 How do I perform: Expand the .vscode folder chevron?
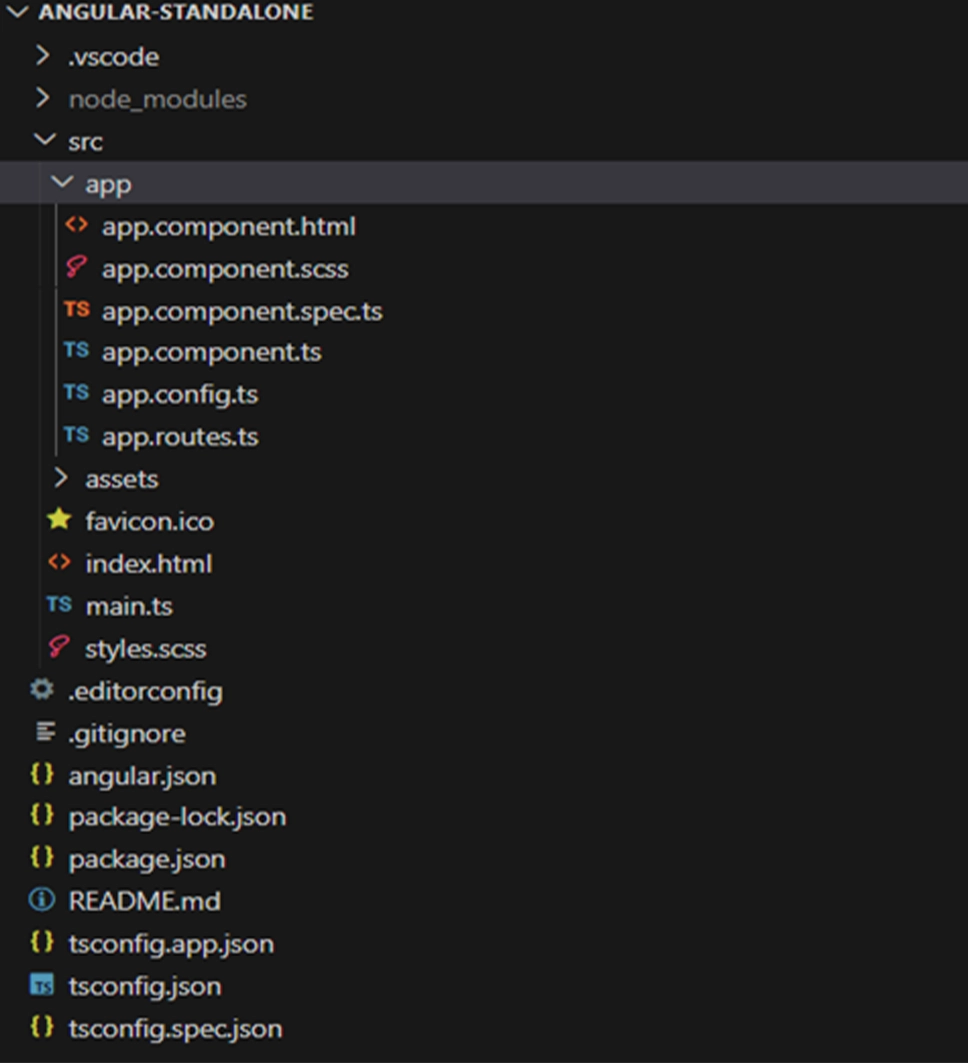(42, 56)
